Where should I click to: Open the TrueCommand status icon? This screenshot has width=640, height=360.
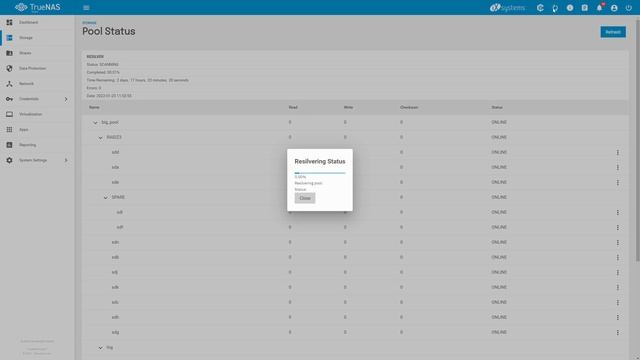(x=540, y=8)
